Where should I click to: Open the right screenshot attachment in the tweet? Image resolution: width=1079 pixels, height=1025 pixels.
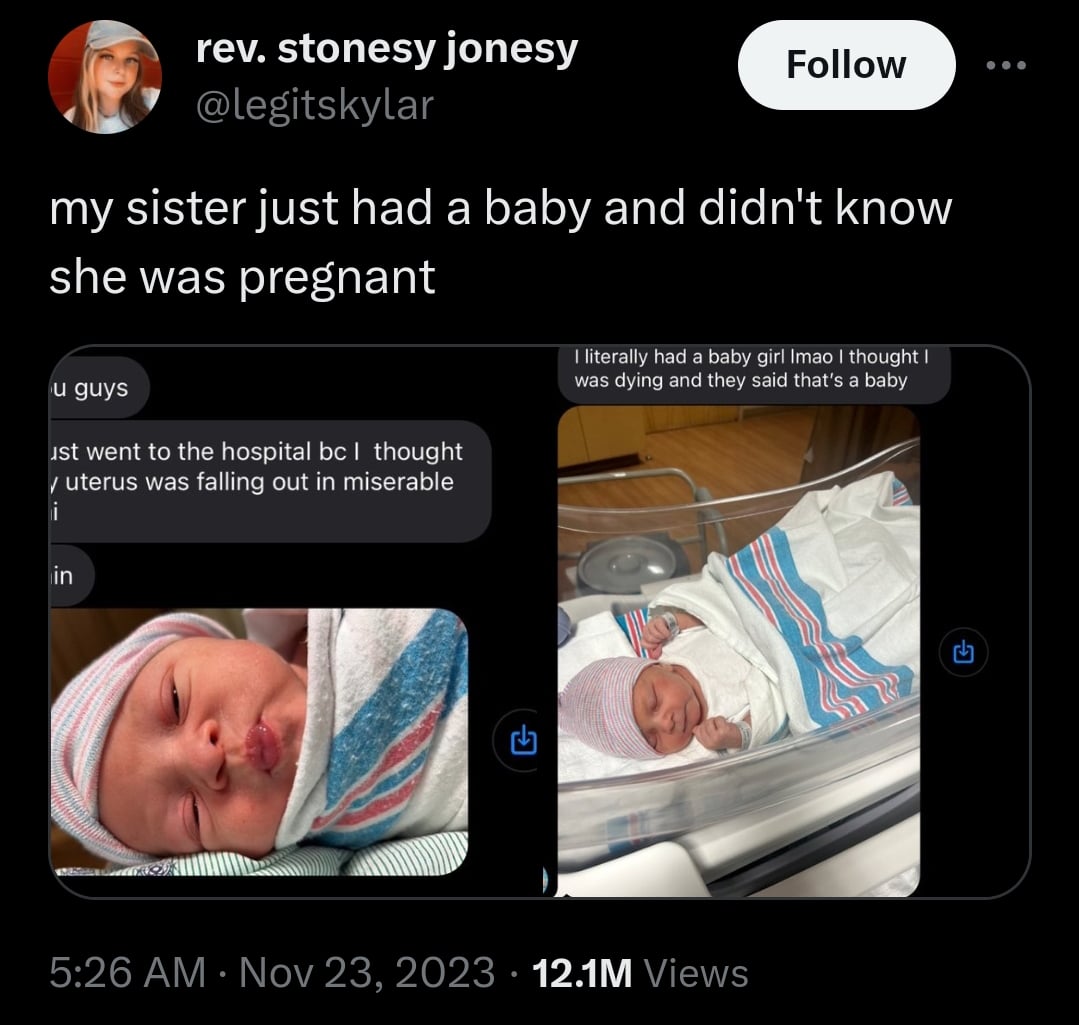[793, 621]
